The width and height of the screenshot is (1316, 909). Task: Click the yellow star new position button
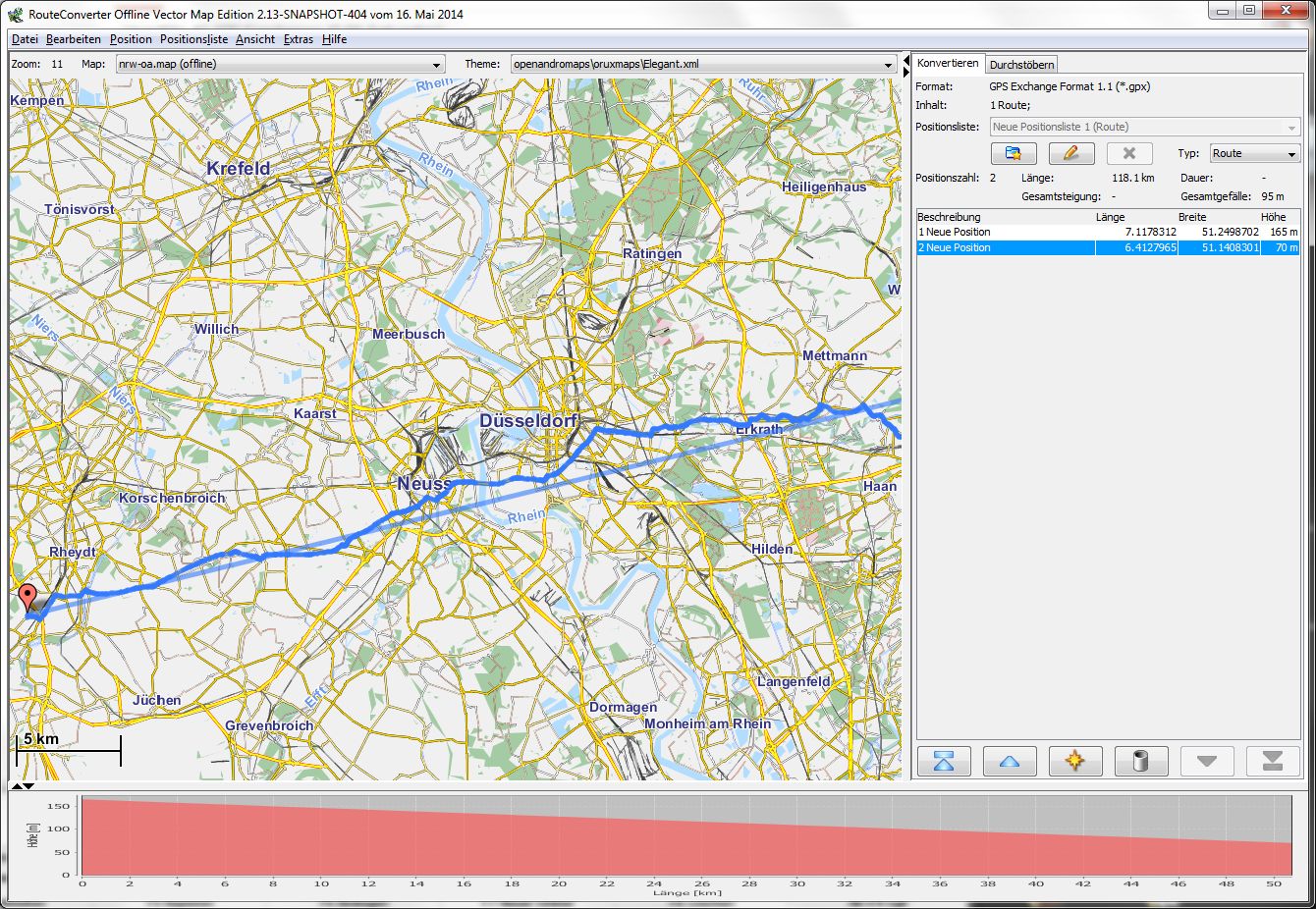point(1074,761)
